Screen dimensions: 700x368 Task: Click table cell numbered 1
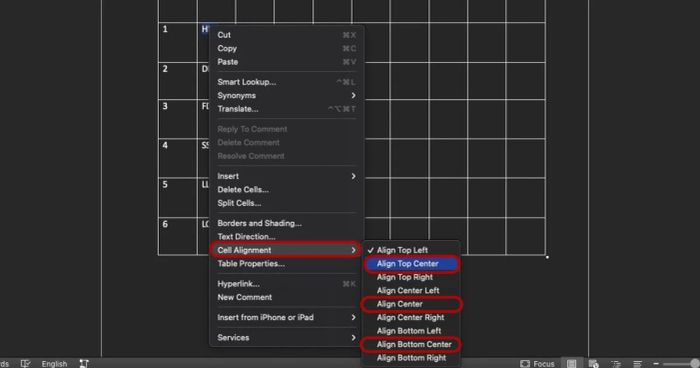click(x=178, y=42)
